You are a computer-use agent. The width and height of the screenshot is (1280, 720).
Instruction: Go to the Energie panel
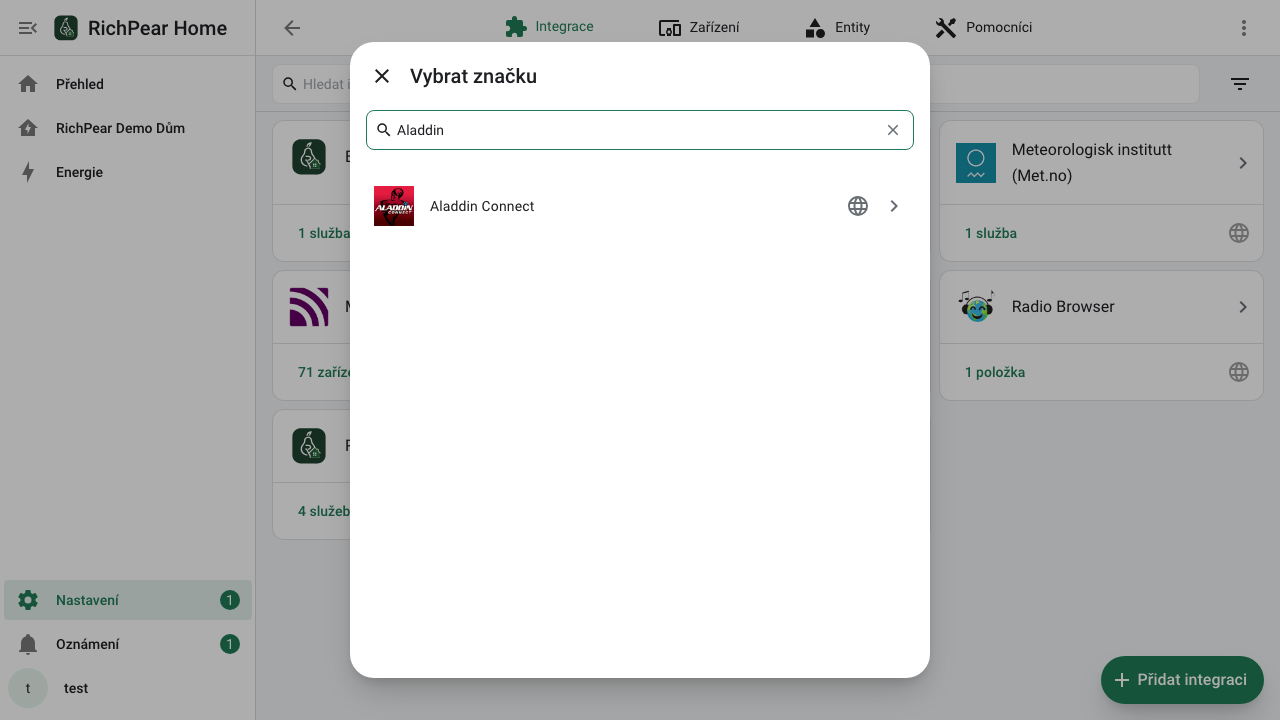(128, 172)
